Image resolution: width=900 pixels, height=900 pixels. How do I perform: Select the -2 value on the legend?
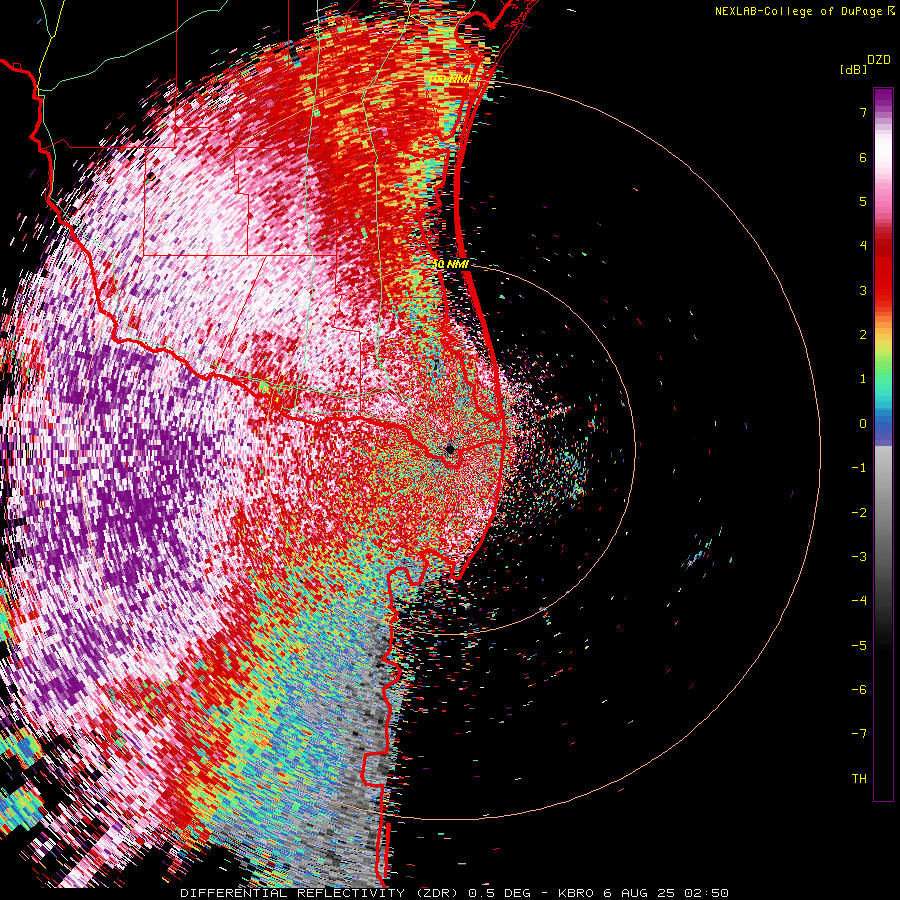pyautogui.click(x=859, y=513)
